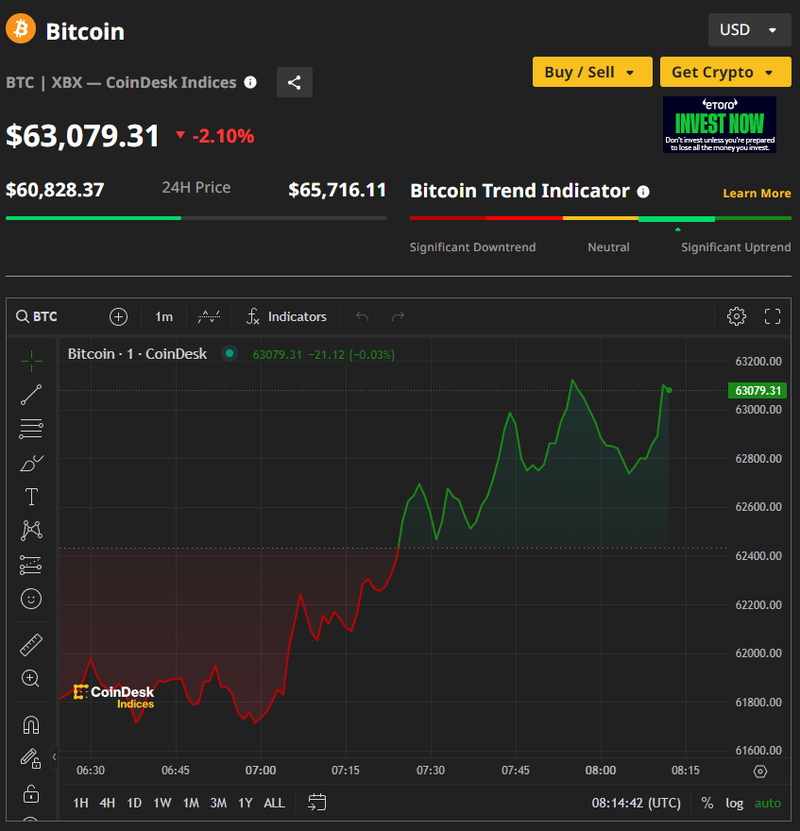This screenshot has height=831, width=800.
Task: Expand the Buy / Sell dropdown
Action: pyautogui.click(x=590, y=72)
